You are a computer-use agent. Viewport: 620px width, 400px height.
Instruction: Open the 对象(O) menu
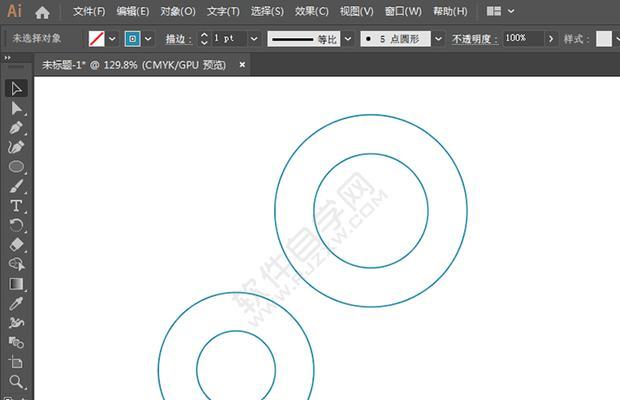click(178, 11)
